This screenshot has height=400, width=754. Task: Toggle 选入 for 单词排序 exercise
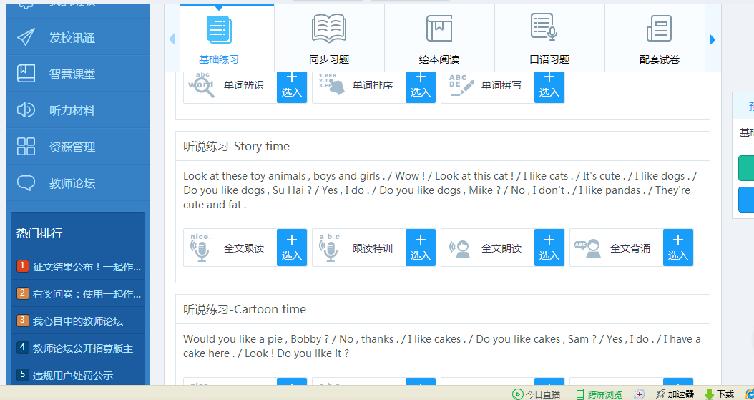[x=420, y=85]
